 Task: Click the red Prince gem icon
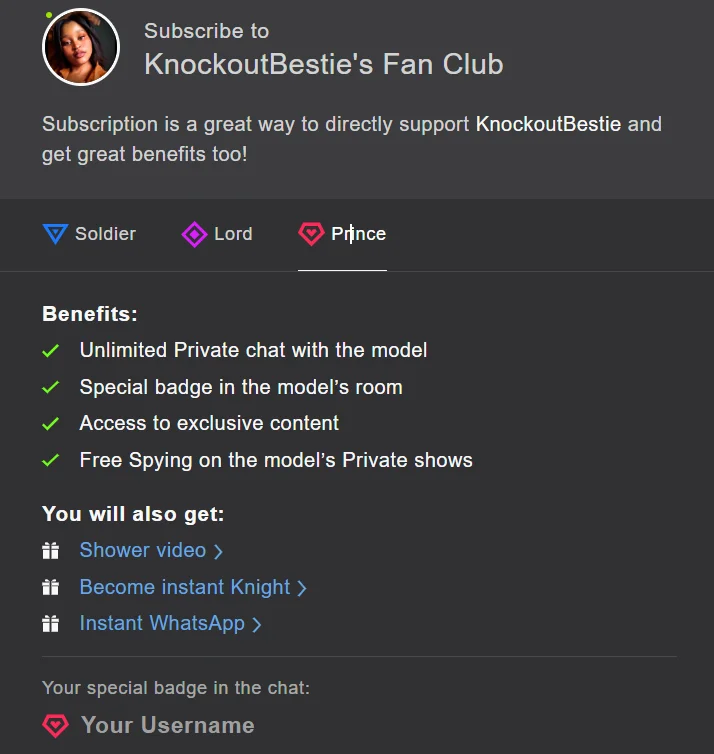pos(311,234)
